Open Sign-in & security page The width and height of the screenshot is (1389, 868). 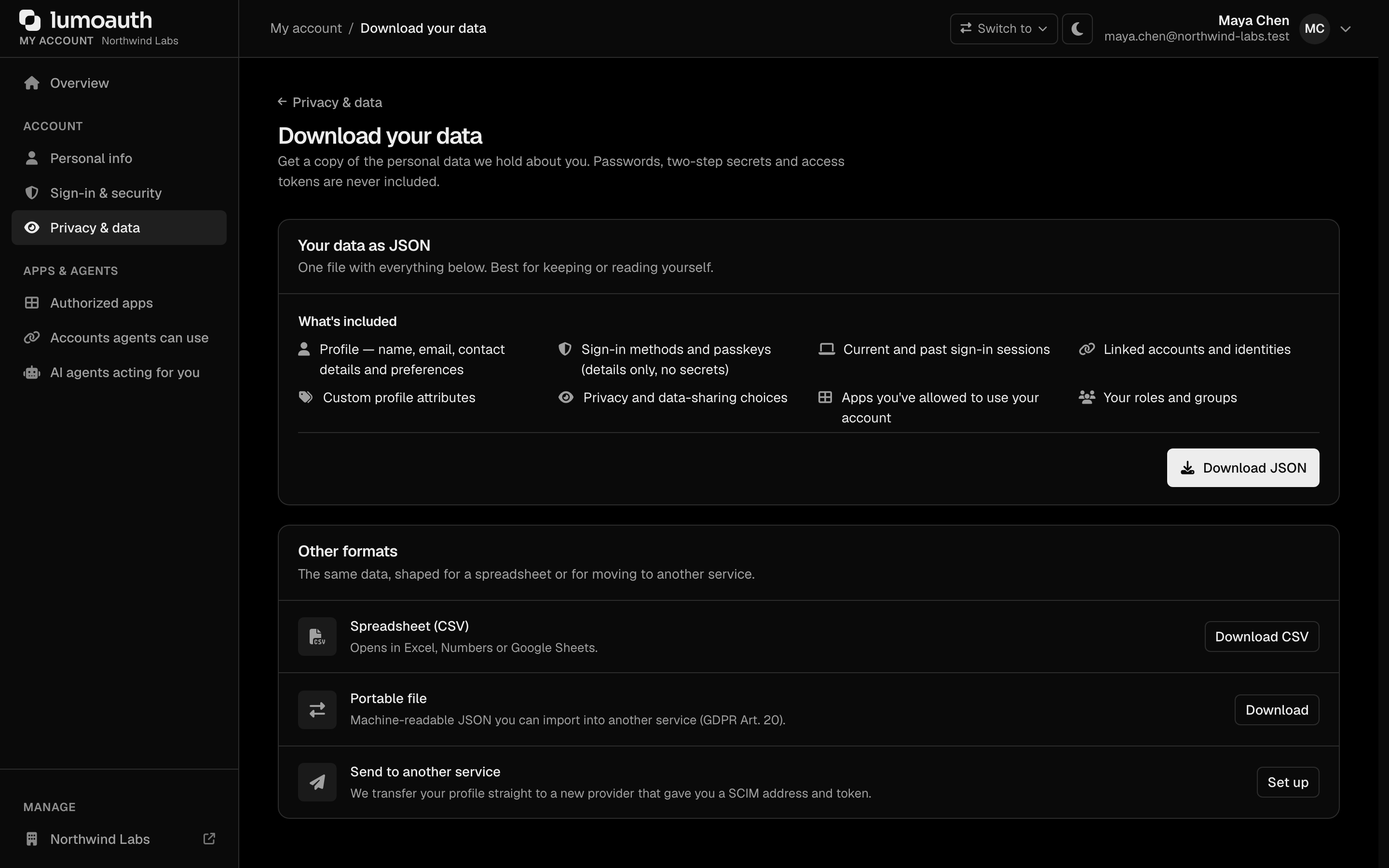(119, 193)
